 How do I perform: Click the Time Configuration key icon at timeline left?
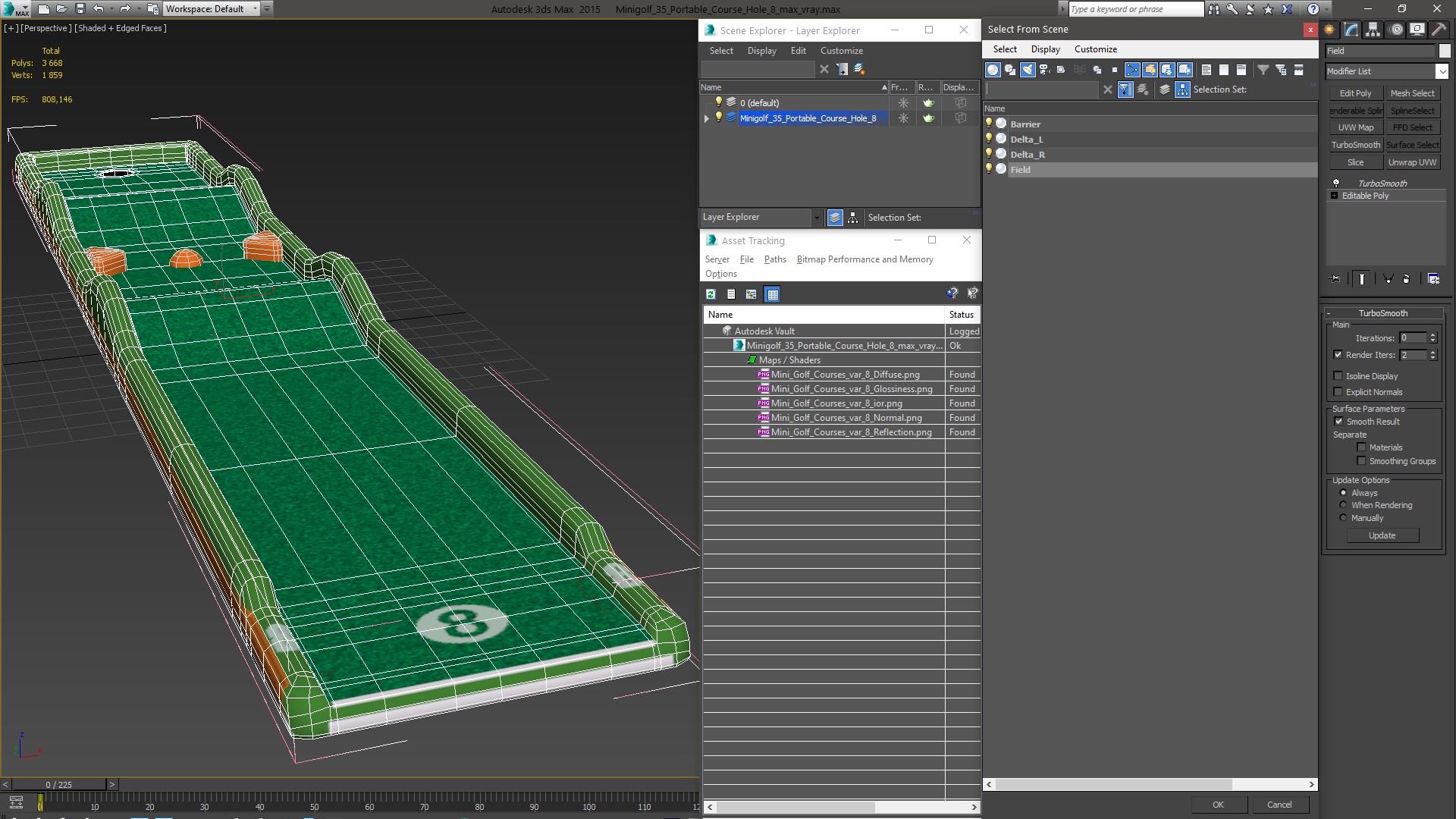[x=16, y=802]
